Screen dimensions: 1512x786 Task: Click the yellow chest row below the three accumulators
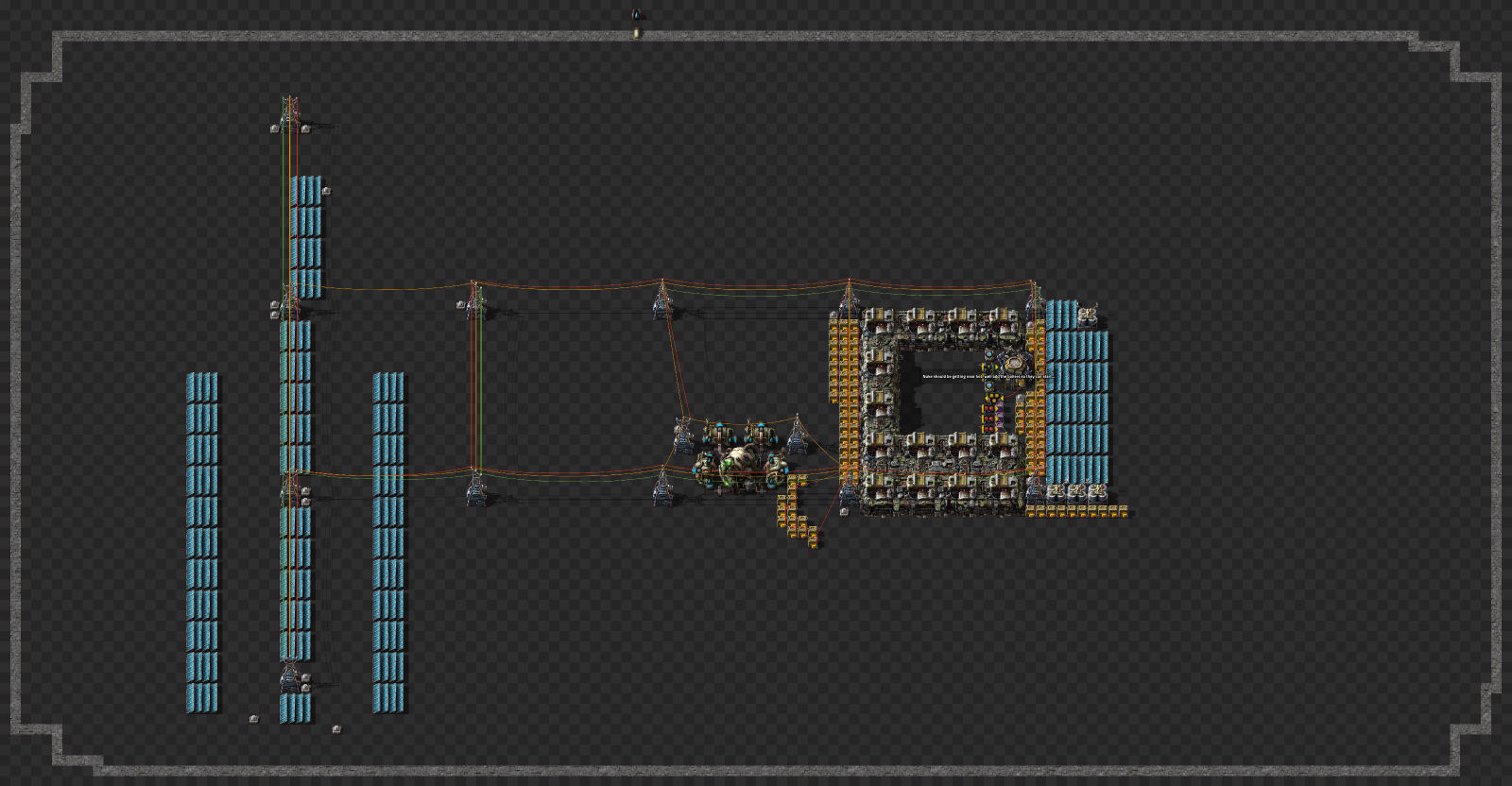tap(1077, 511)
